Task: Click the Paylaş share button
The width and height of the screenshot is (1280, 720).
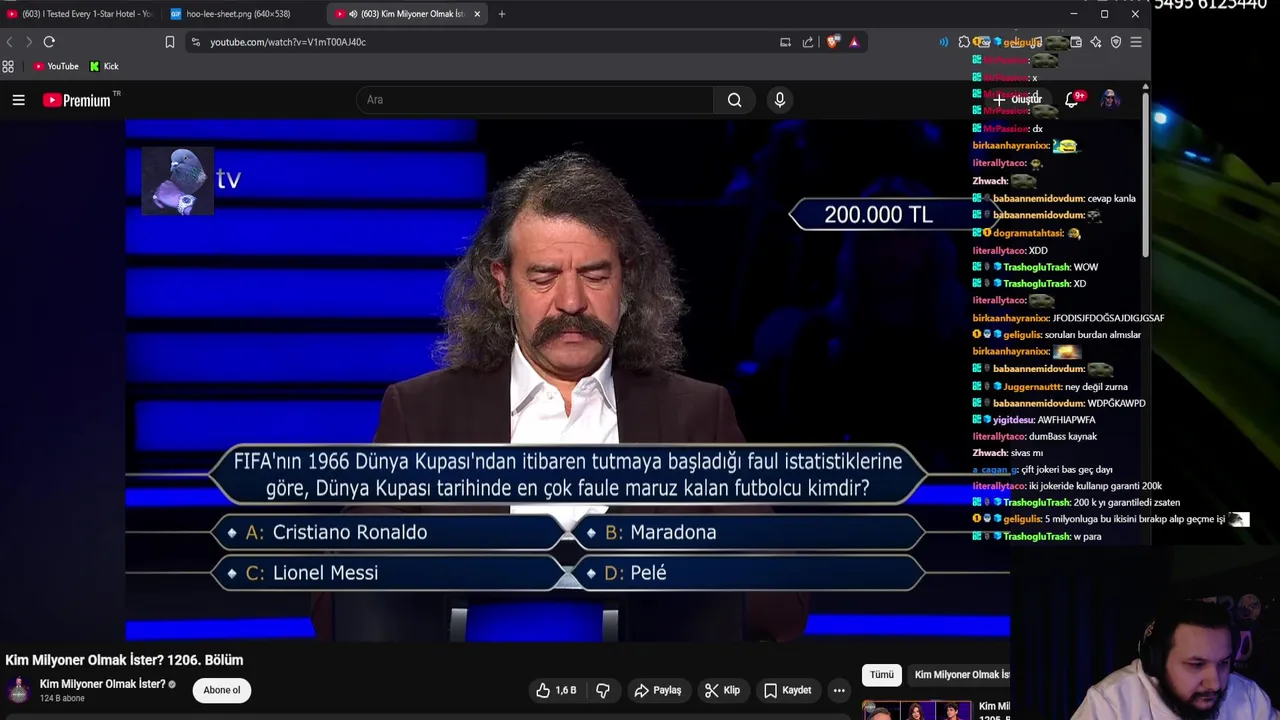Action: click(x=658, y=690)
